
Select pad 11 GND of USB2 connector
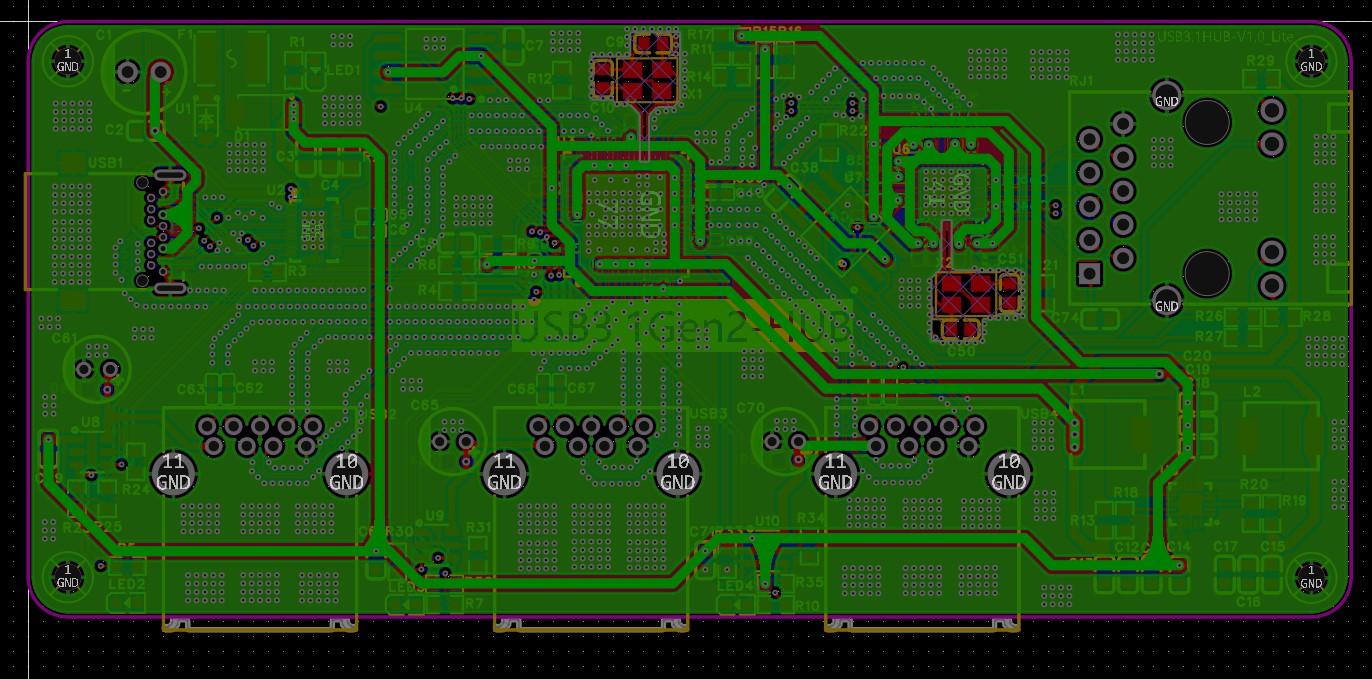tap(173, 472)
